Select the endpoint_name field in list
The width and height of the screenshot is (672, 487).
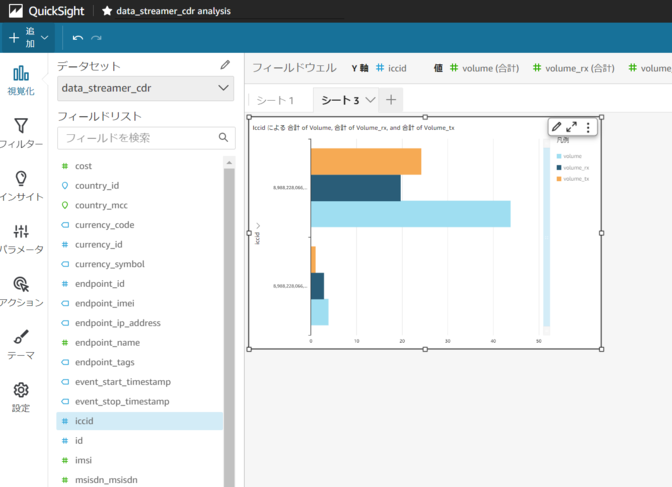point(107,343)
